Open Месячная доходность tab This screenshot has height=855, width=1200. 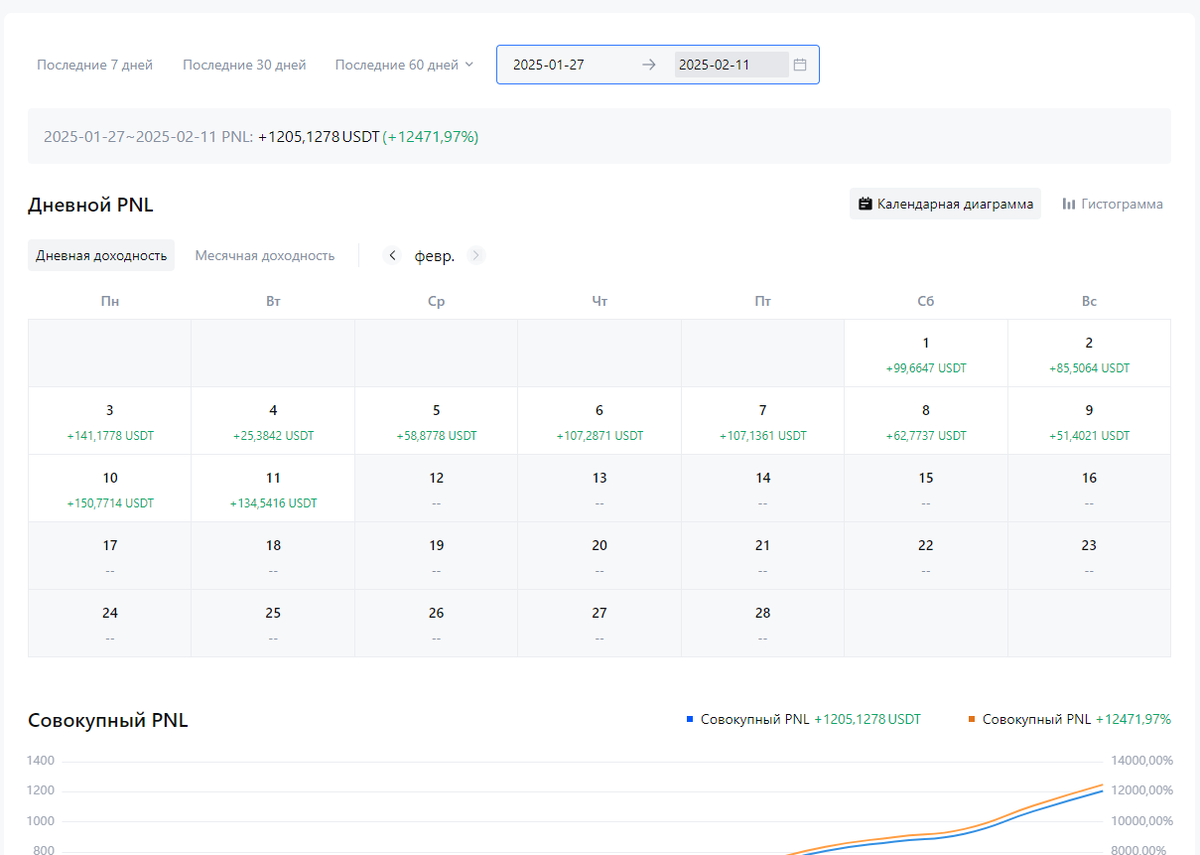(264, 255)
